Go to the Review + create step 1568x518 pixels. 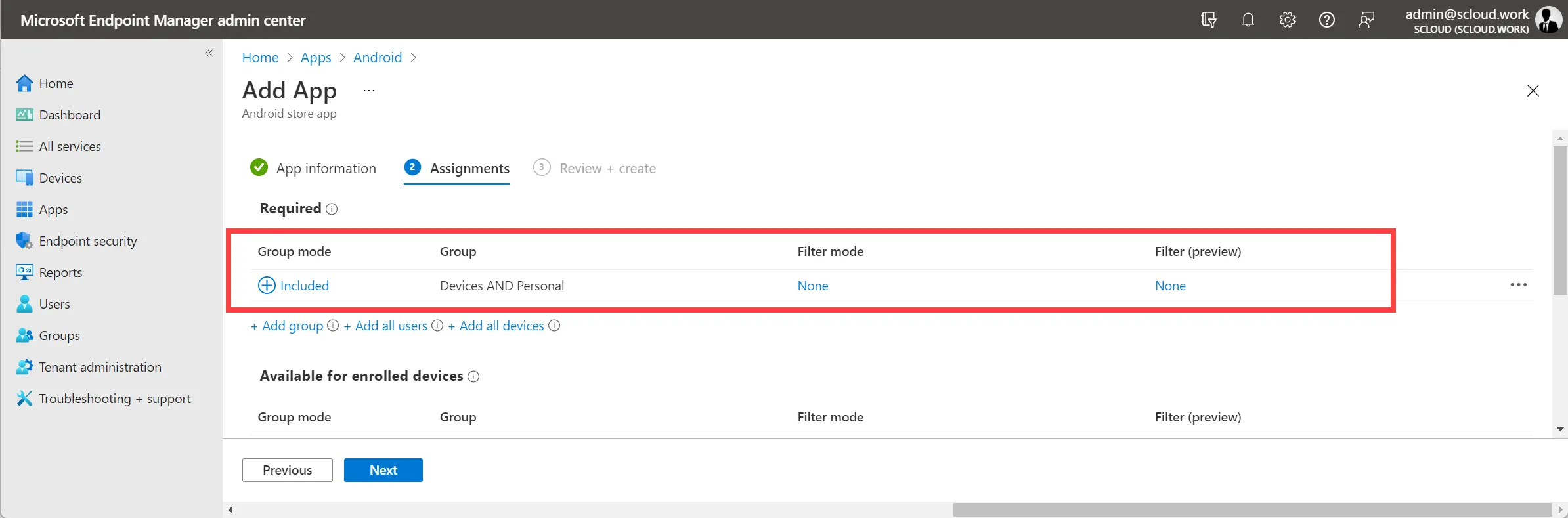pos(595,168)
